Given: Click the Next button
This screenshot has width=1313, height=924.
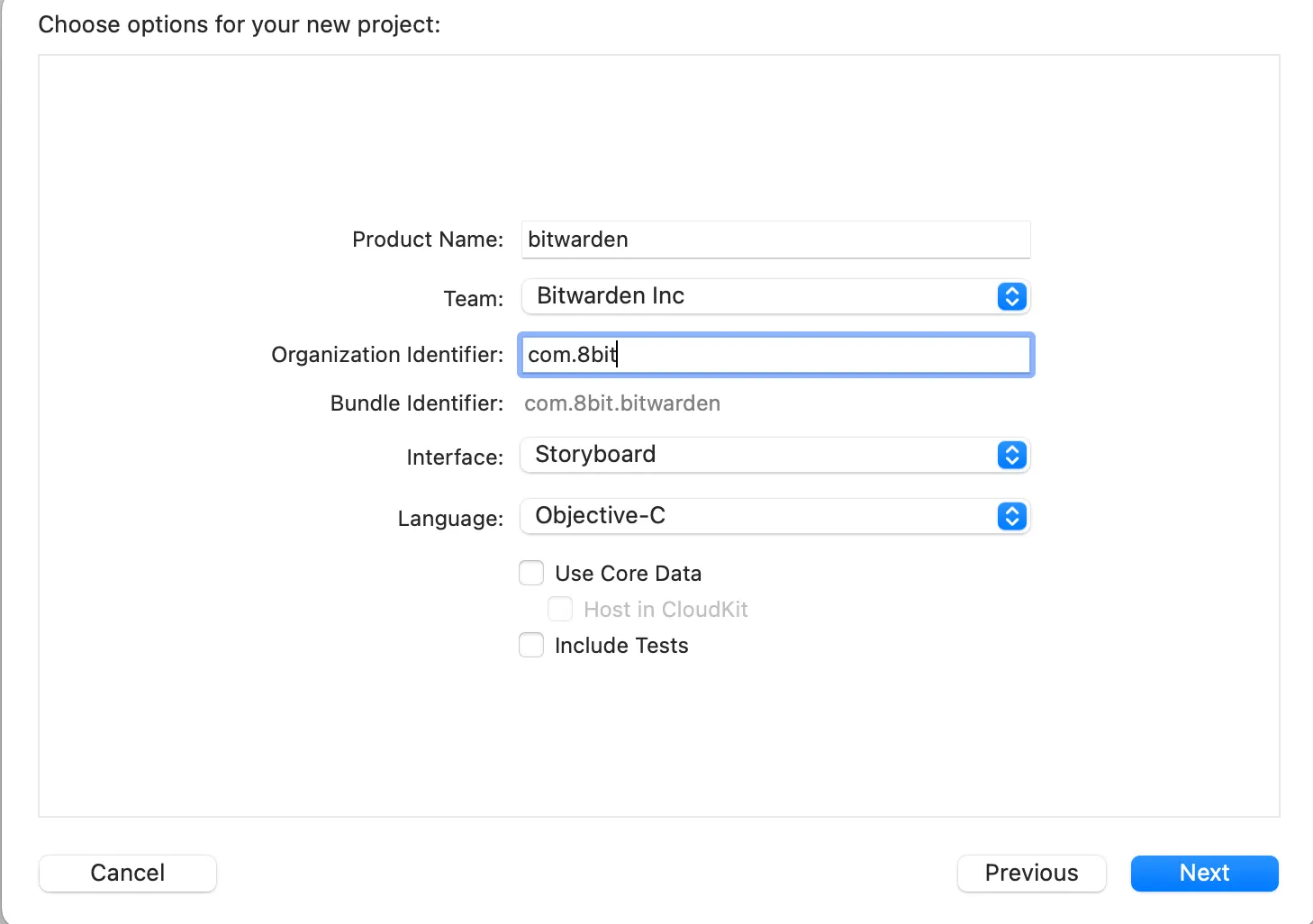Looking at the screenshot, I should pyautogui.click(x=1204, y=873).
